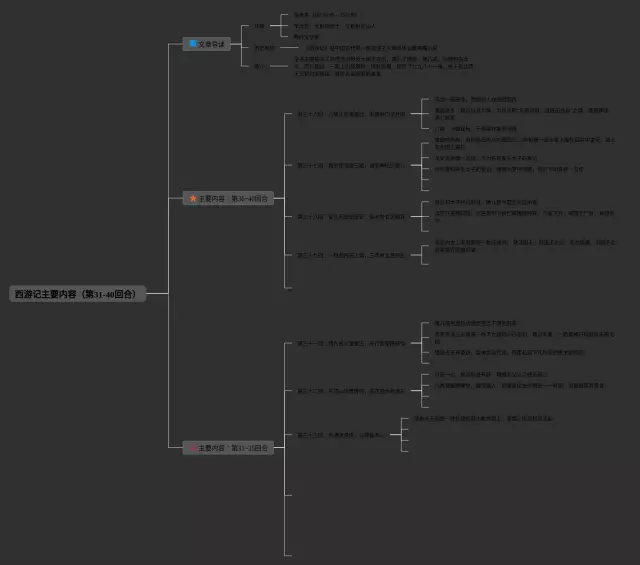Select the root node 西游记主要内容（第31-40回合）
Screen dimensions: 640x565
(78, 294)
